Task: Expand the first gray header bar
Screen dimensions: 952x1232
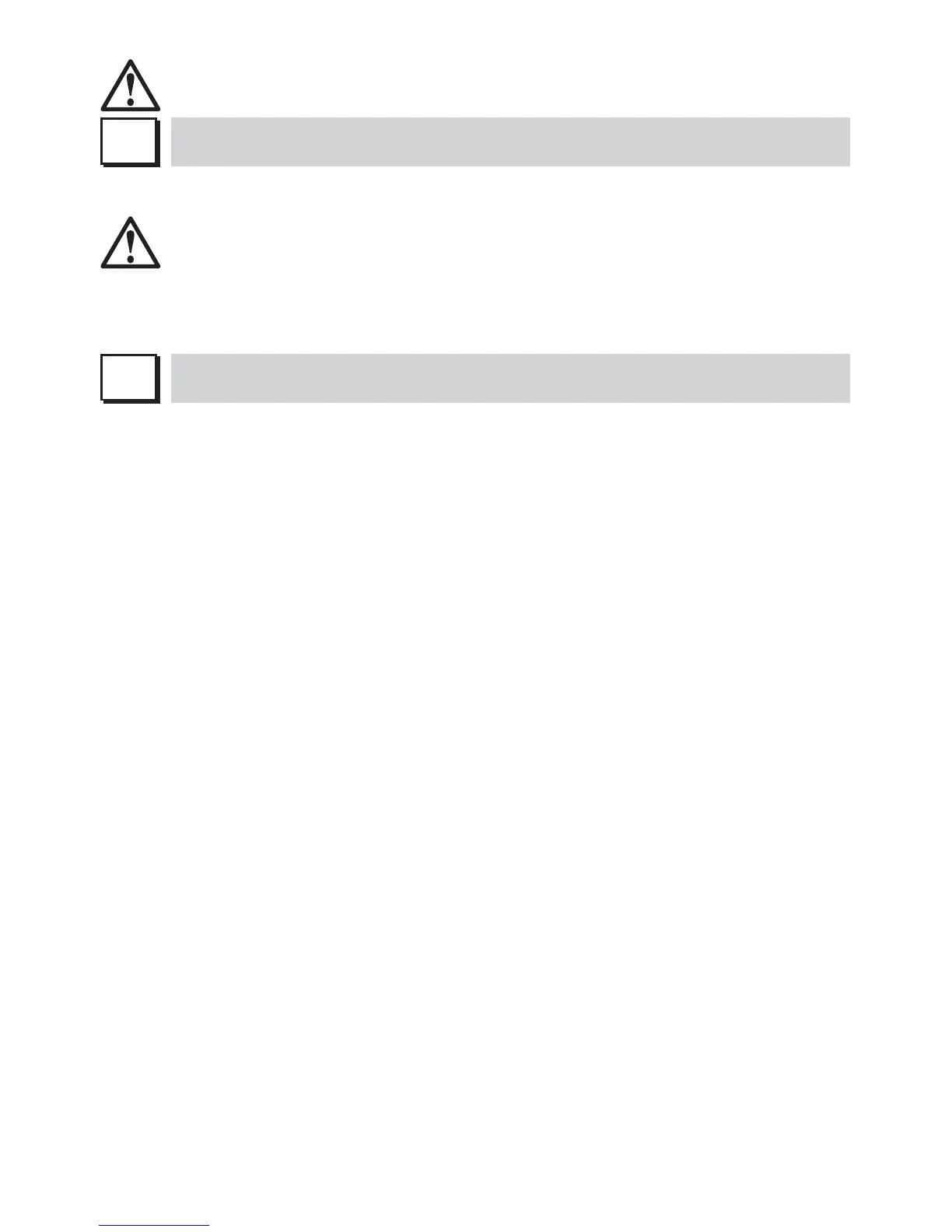Action: (510, 142)
